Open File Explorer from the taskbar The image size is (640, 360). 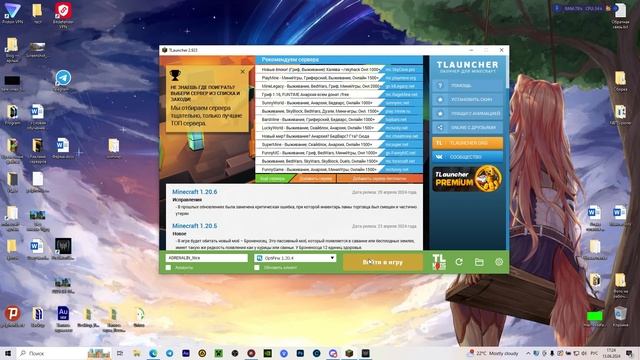click(137, 353)
